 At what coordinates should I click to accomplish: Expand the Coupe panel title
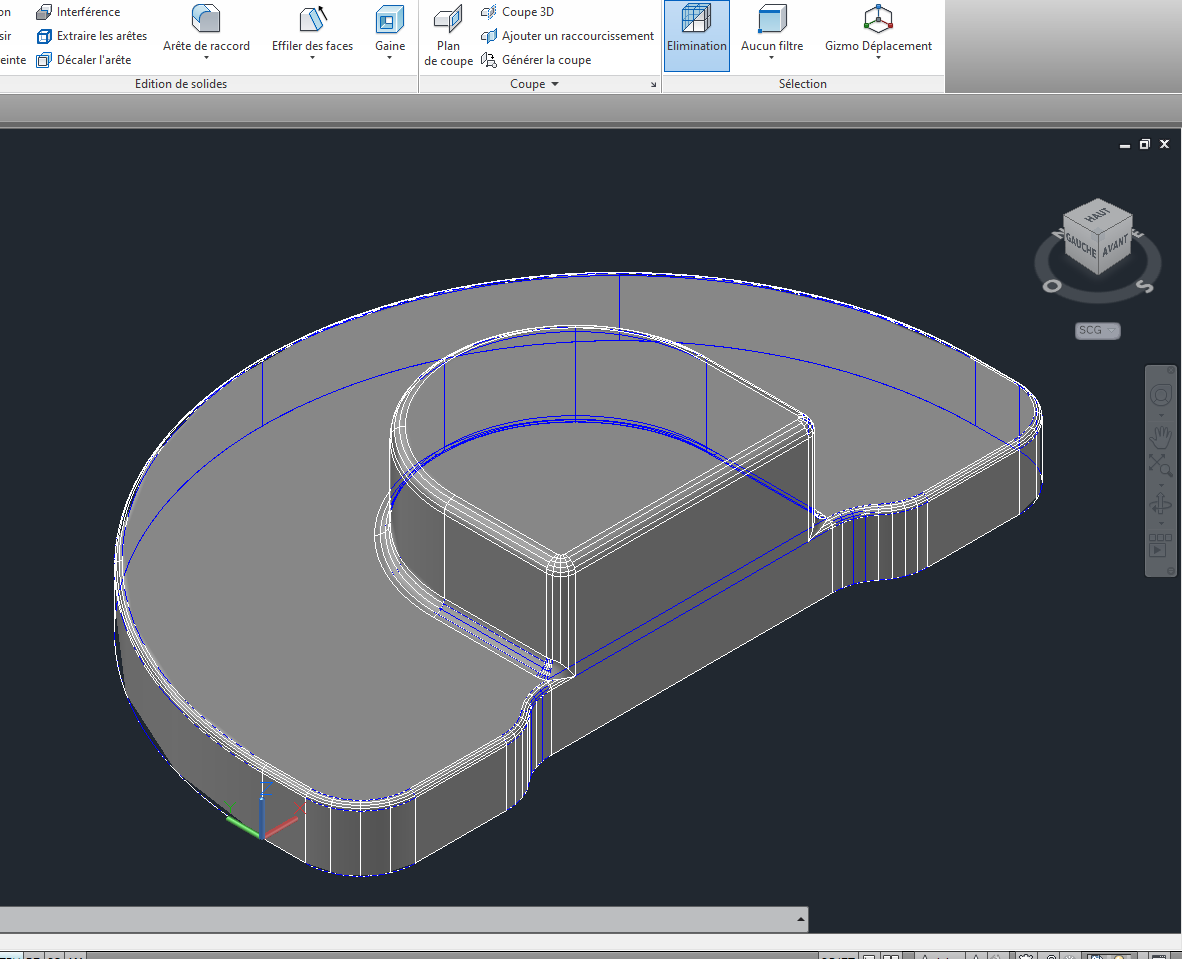[534, 84]
